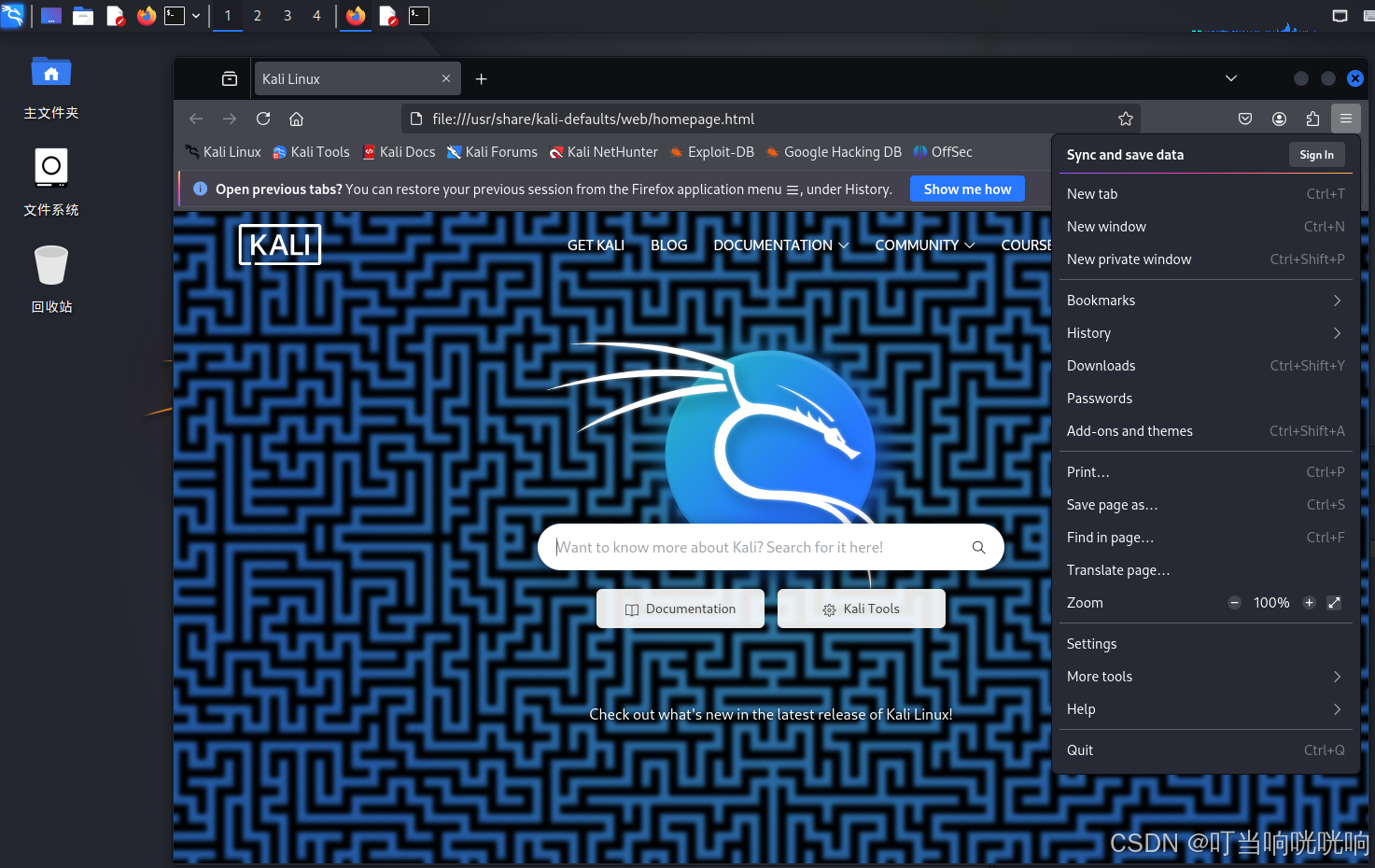Screen dimensions: 1375x868
Task: Open the OffSec bookmark
Action: [x=943, y=152]
